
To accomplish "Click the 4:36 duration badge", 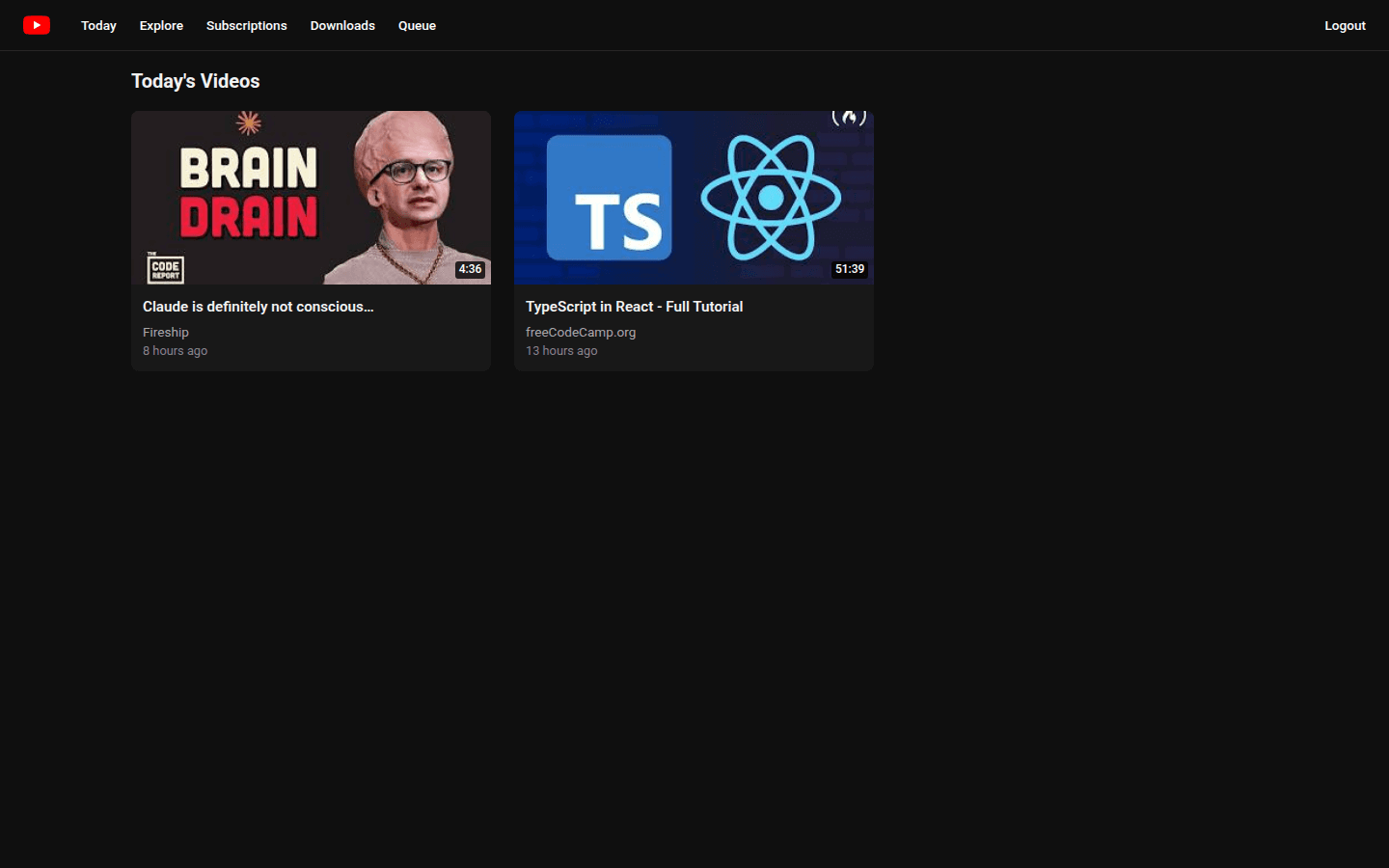I will pyautogui.click(x=470, y=269).
